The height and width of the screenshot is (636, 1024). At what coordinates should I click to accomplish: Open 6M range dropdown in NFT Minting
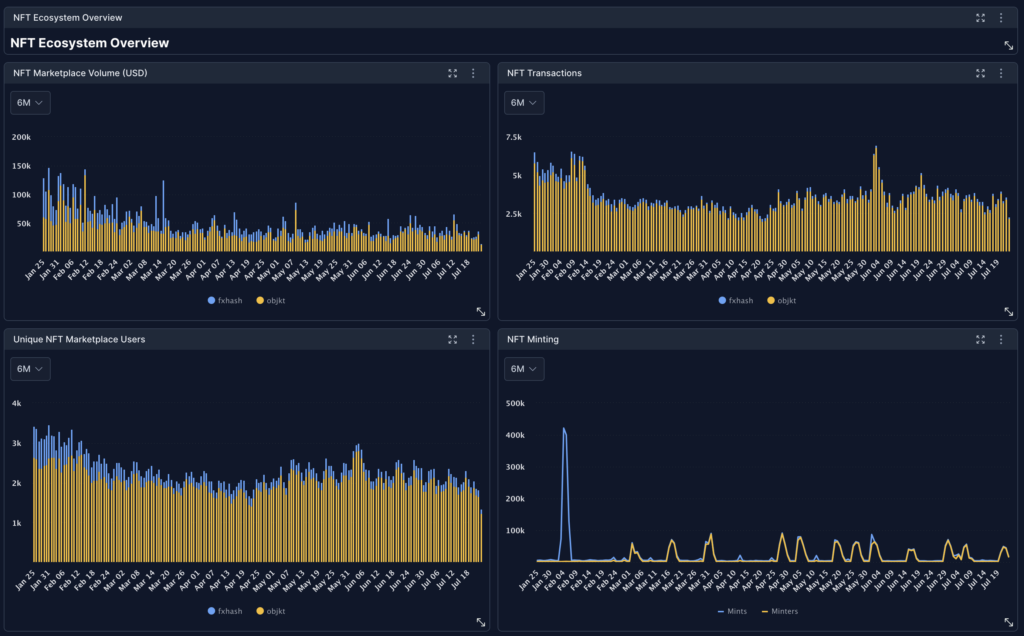coord(524,369)
